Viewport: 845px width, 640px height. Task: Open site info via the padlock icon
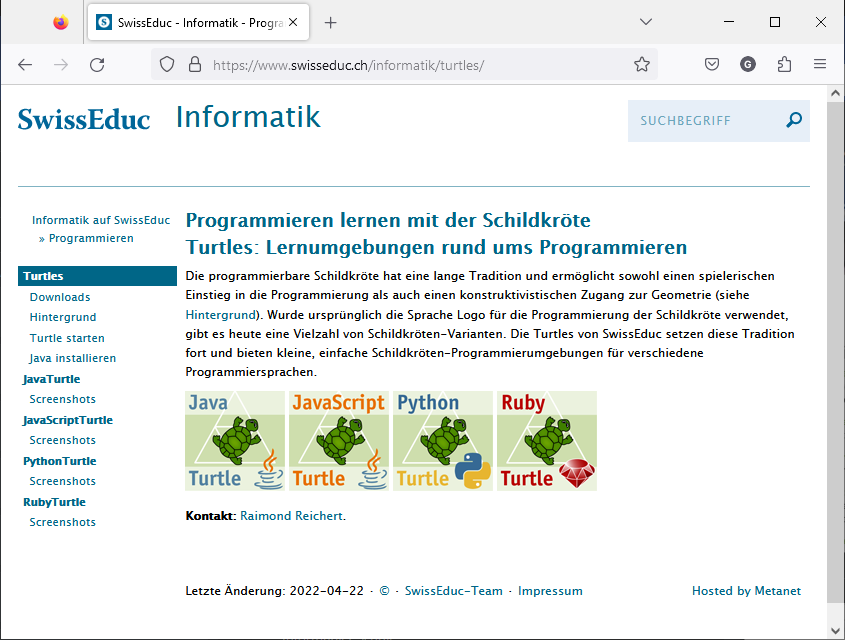(193, 63)
